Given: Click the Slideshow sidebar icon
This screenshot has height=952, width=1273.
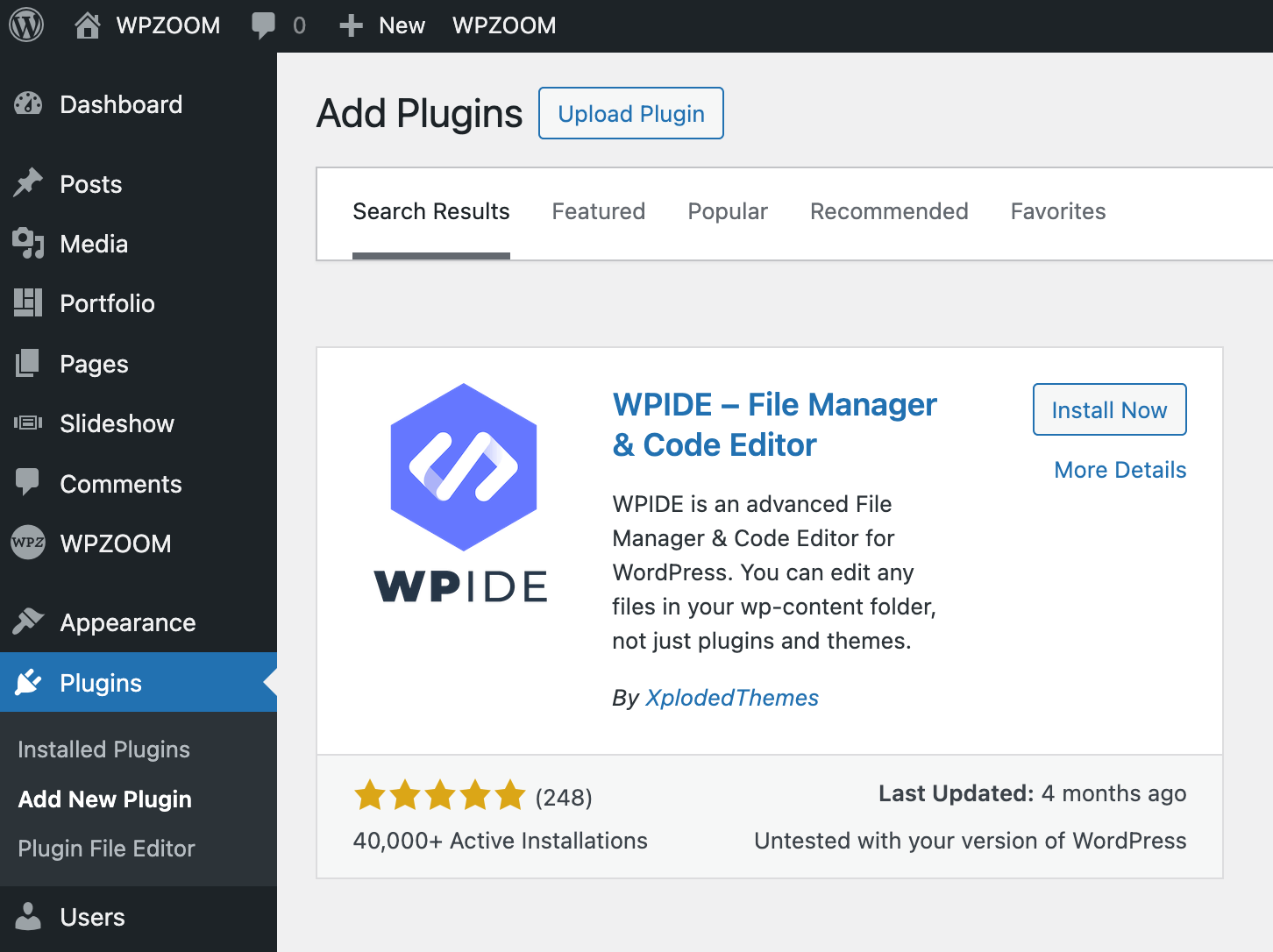Looking at the screenshot, I should click(29, 423).
